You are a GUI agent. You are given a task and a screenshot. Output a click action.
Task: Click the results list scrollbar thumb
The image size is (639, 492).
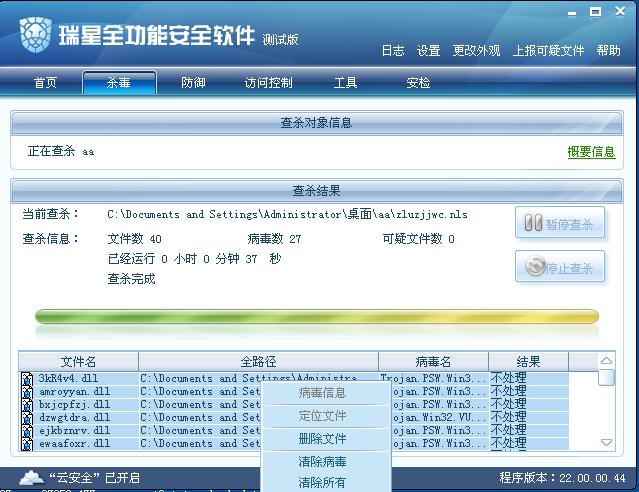point(606,377)
